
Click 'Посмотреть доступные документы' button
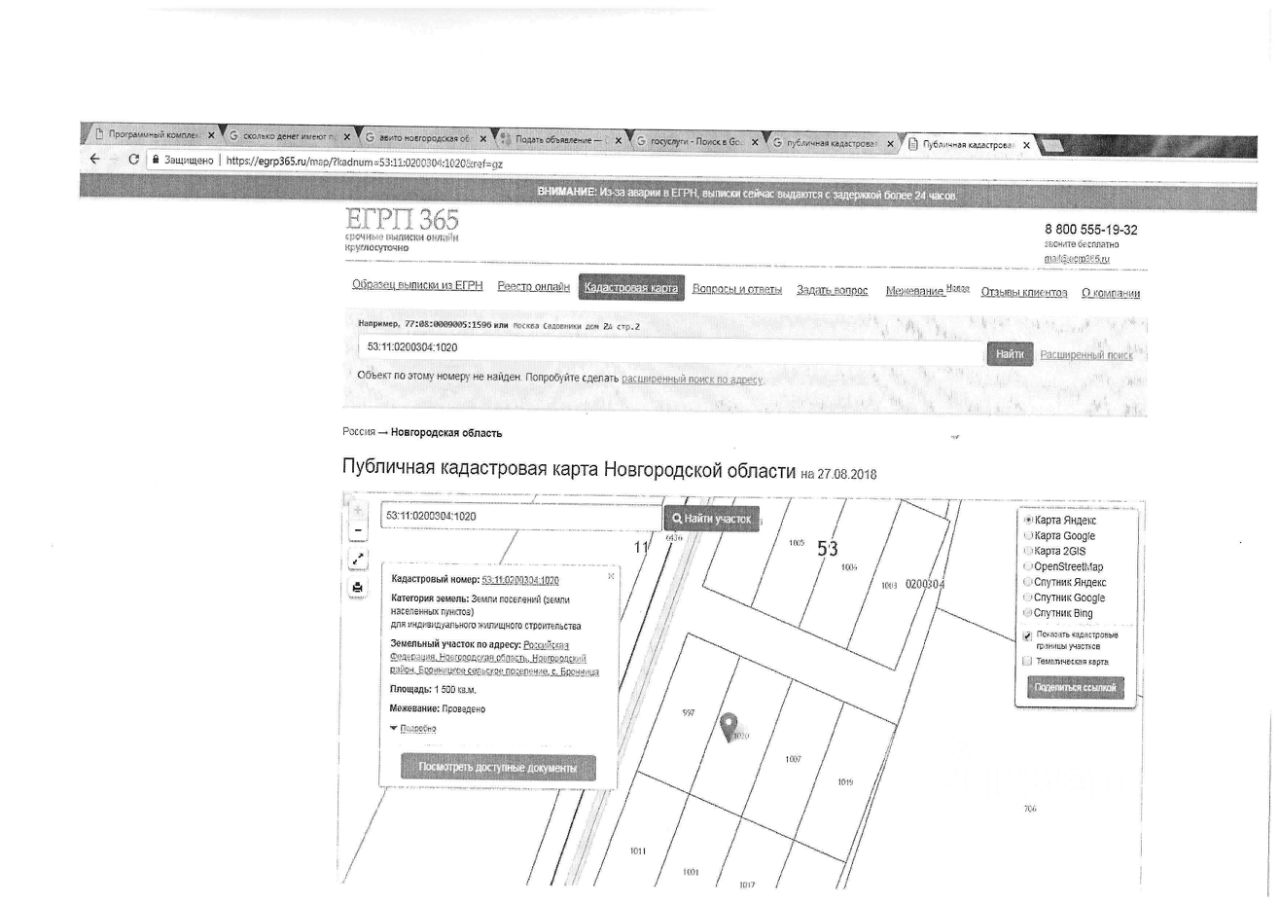[x=498, y=768]
